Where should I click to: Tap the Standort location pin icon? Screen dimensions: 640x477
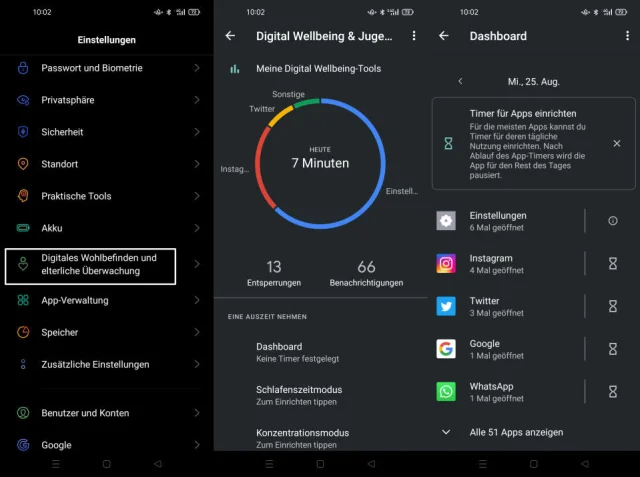(23, 164)
